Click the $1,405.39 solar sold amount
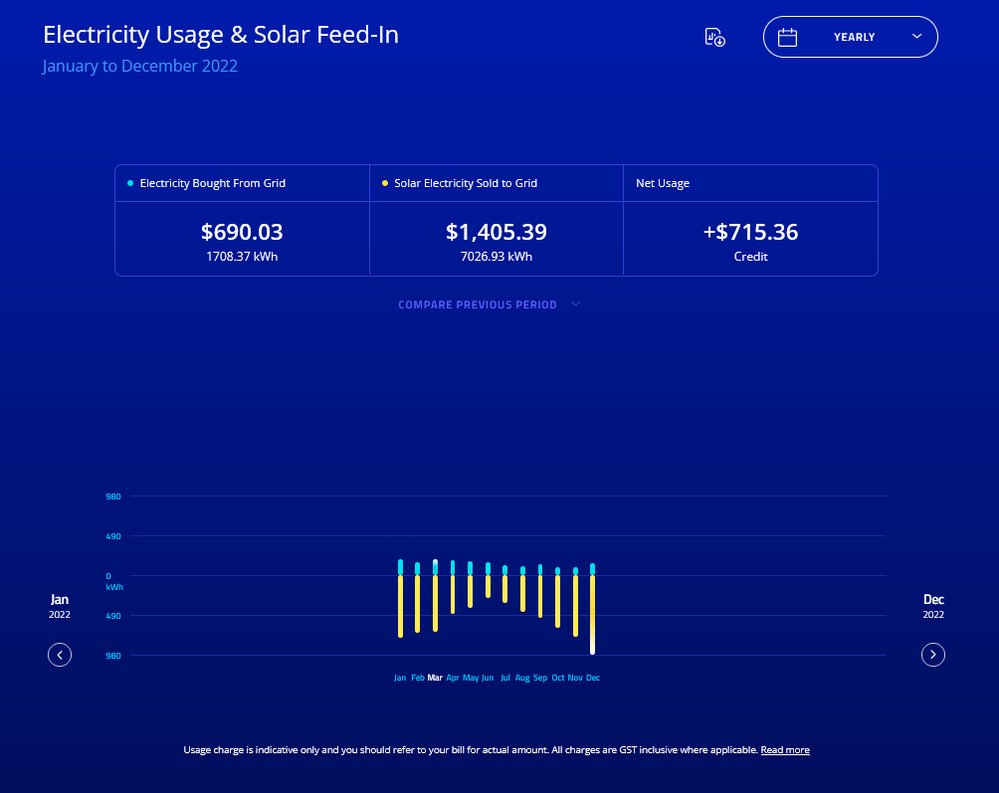 [x=496, y=232]
